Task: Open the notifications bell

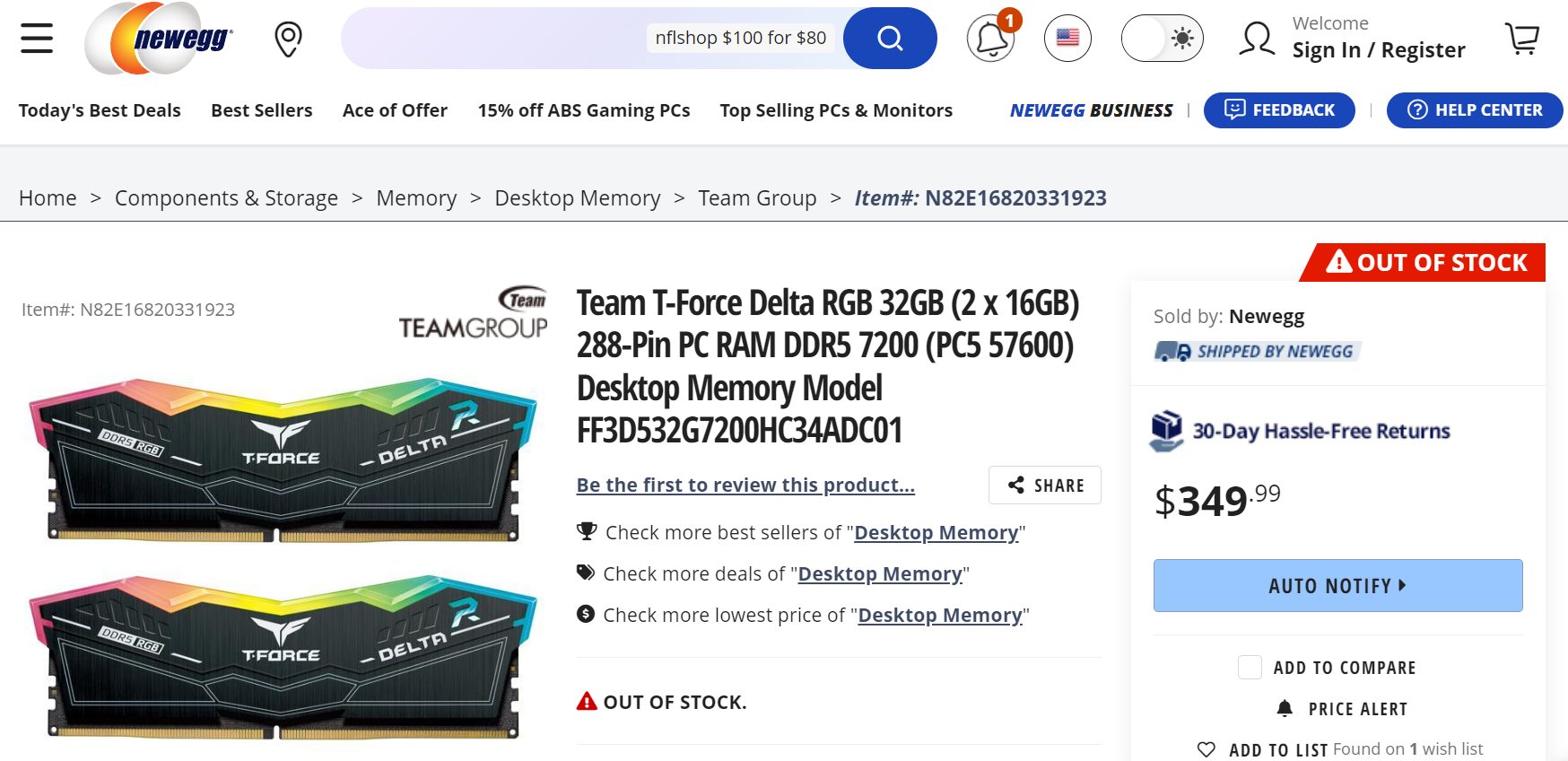Action: [x=991, y=39]
